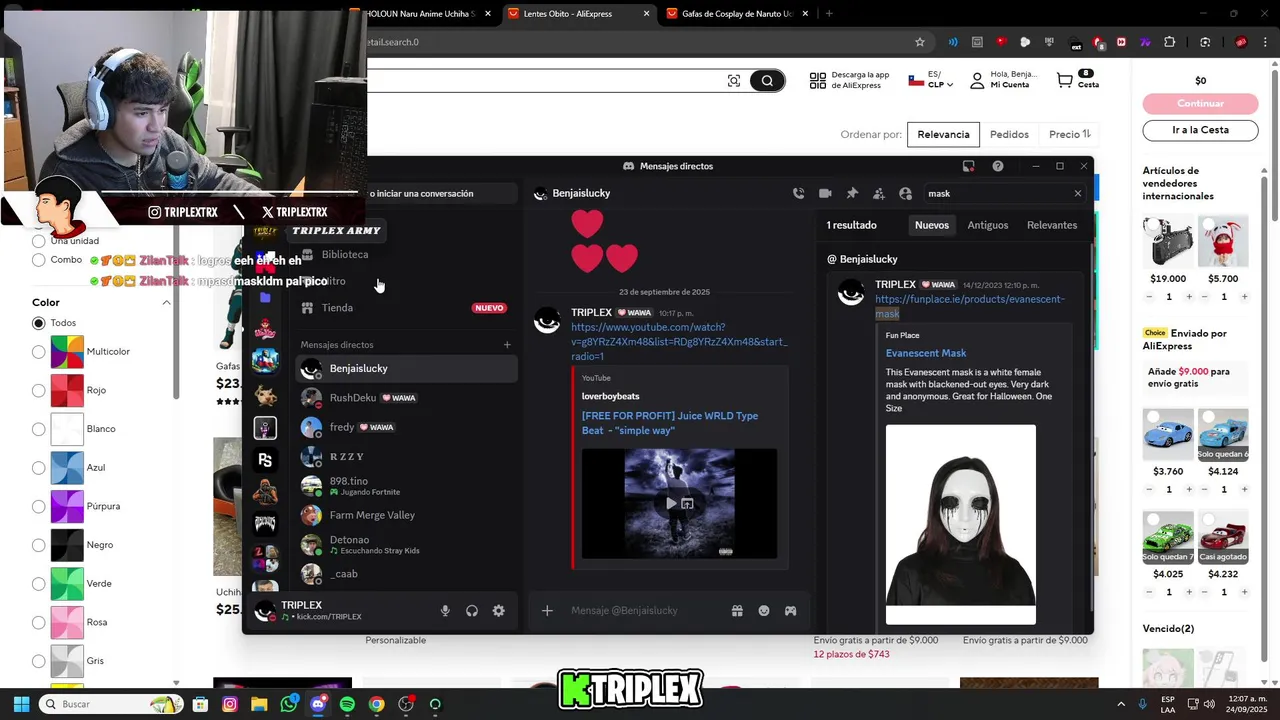Click the Verde green color swatch
Image resolution: width=1280 pixels, height=720 pixels.
pyautogui.click(x=67, y=583)
